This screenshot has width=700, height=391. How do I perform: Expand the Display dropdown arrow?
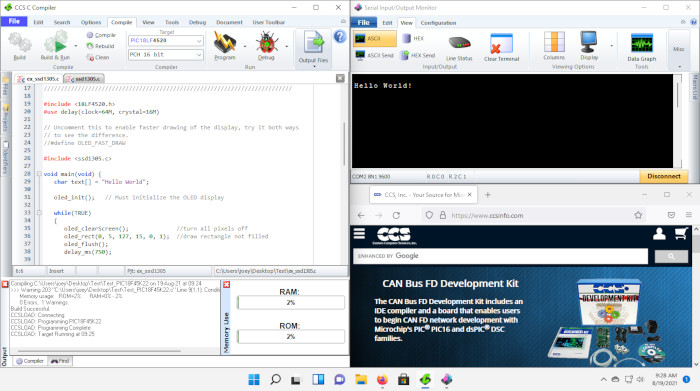(x=612, y=46)
